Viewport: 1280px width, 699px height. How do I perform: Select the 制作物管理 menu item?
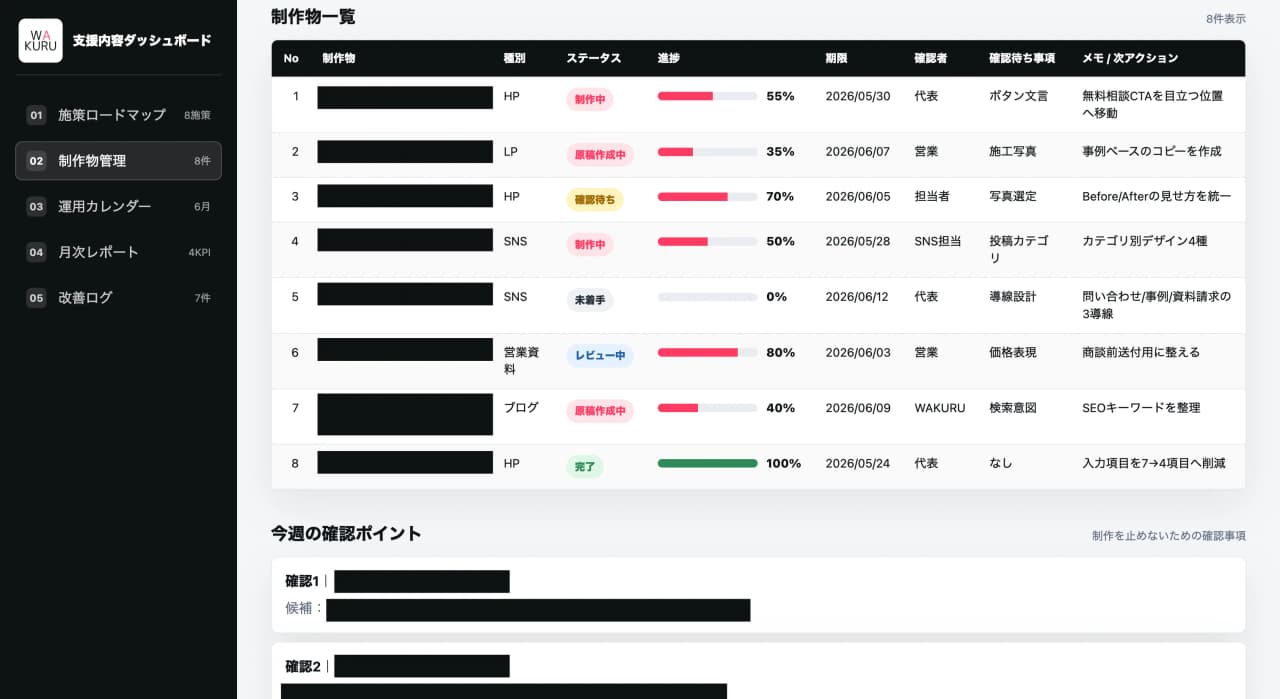point(118,160)
